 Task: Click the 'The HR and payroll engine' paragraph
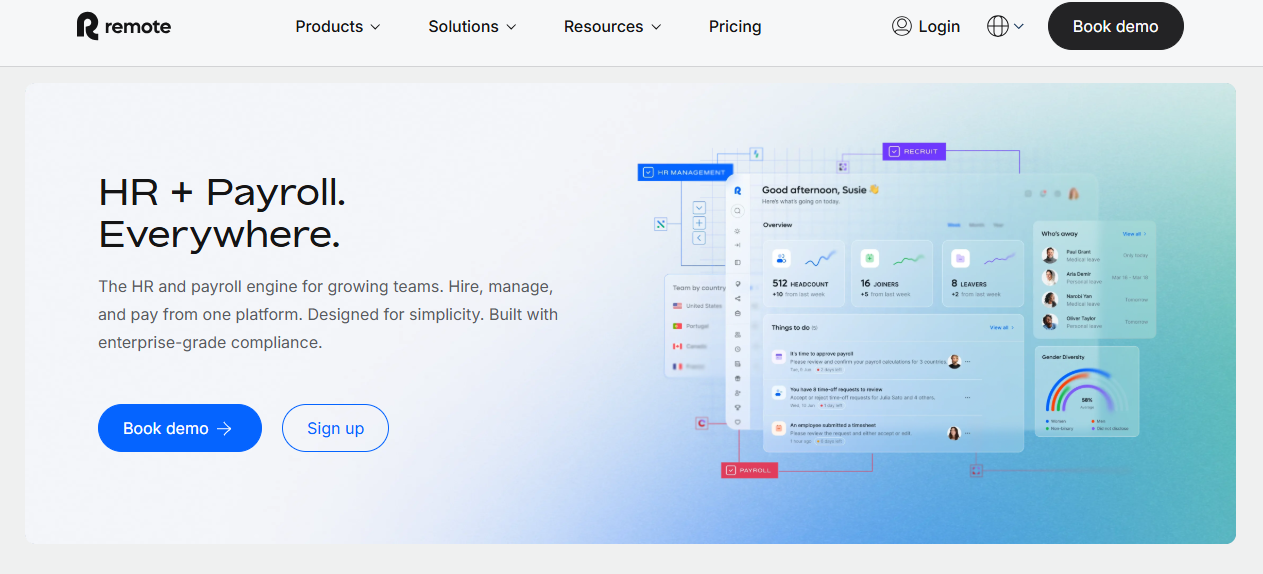328,314
